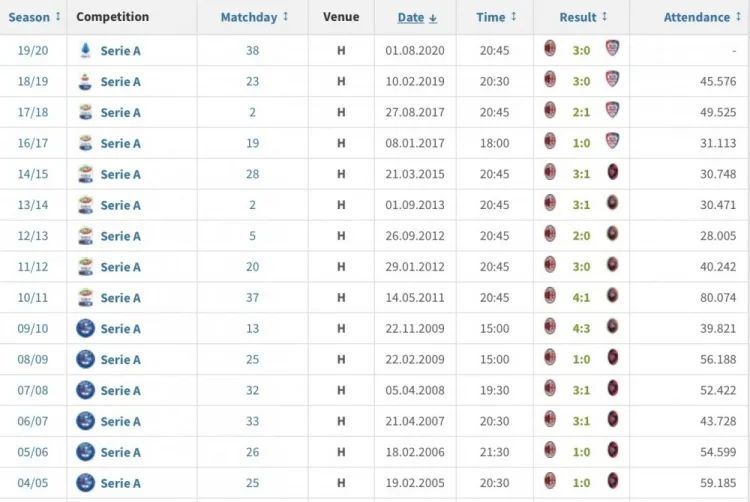
Task: Open matchday 37 link in 10/11 row
Action: point(253,298)
